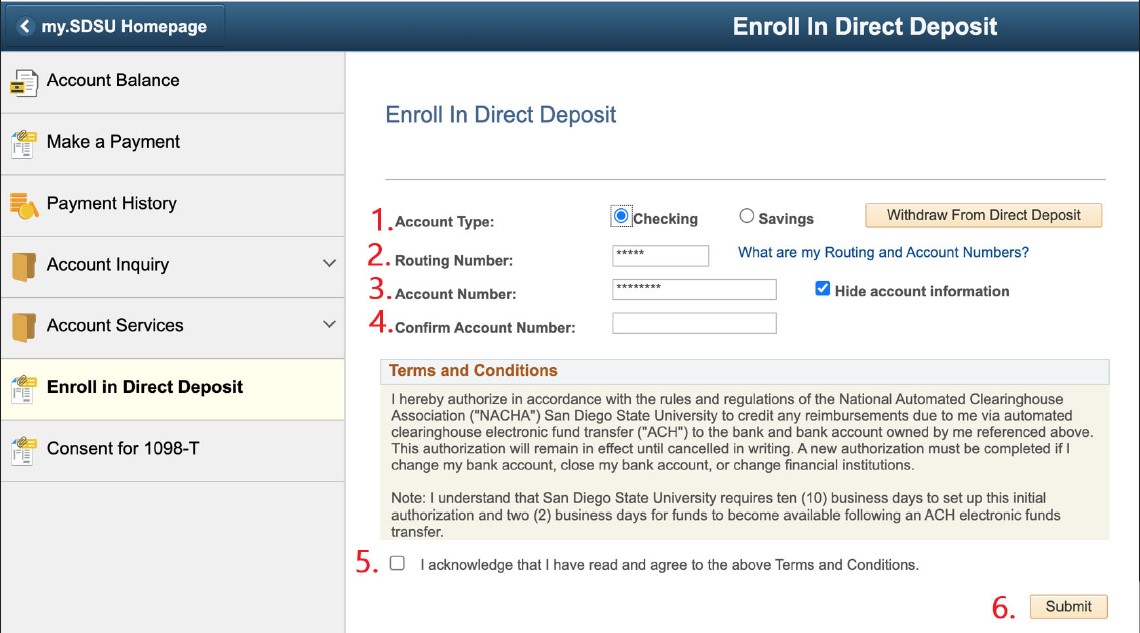Image resolution: width=1140 pixels, height=633 pixels.
Task: Click the Confirm Account Number field
Action: point(694,323)
